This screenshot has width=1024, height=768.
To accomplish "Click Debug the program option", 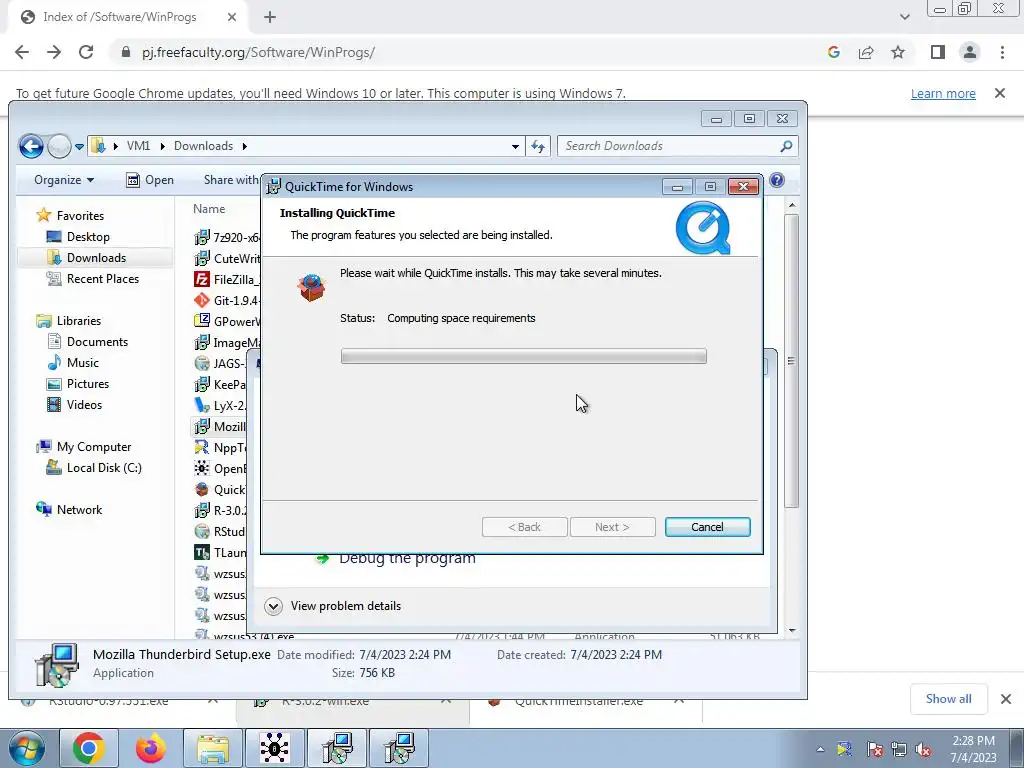I will 408,558.
